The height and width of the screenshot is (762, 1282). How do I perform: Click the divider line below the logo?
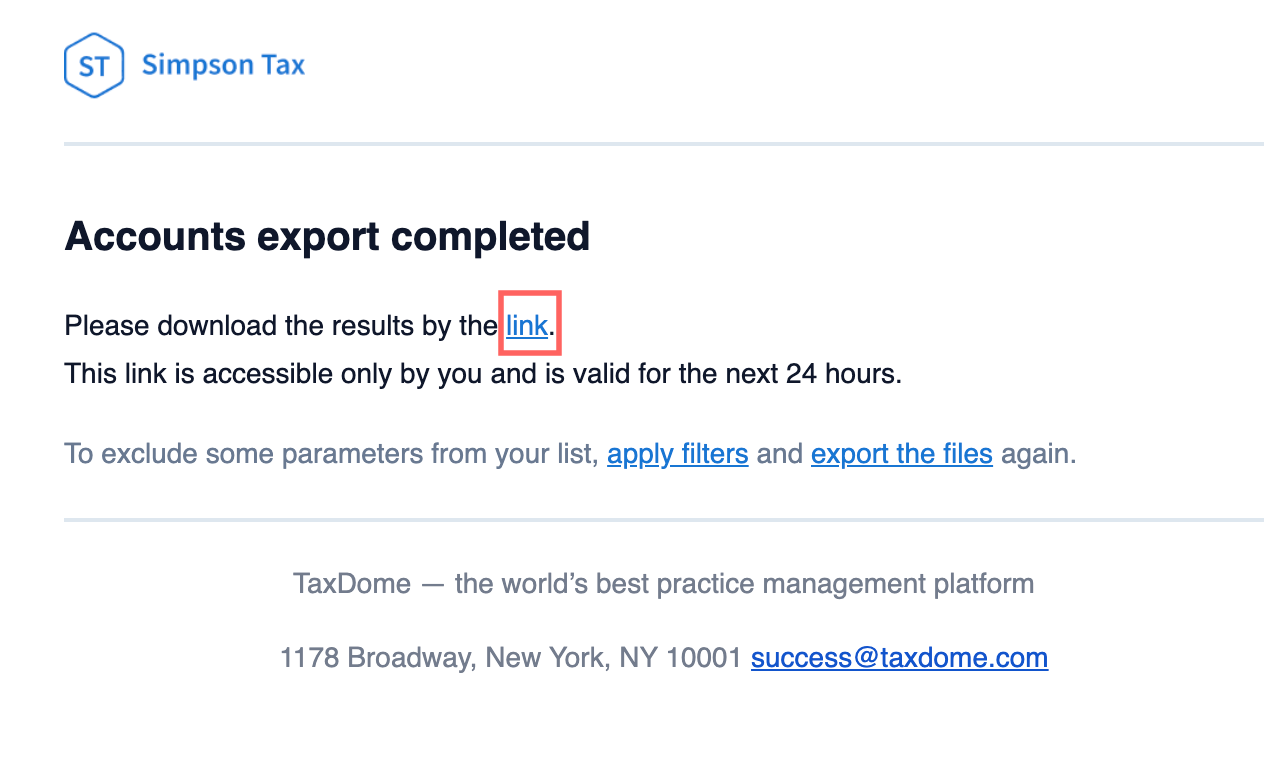click(x=660, y=144)
